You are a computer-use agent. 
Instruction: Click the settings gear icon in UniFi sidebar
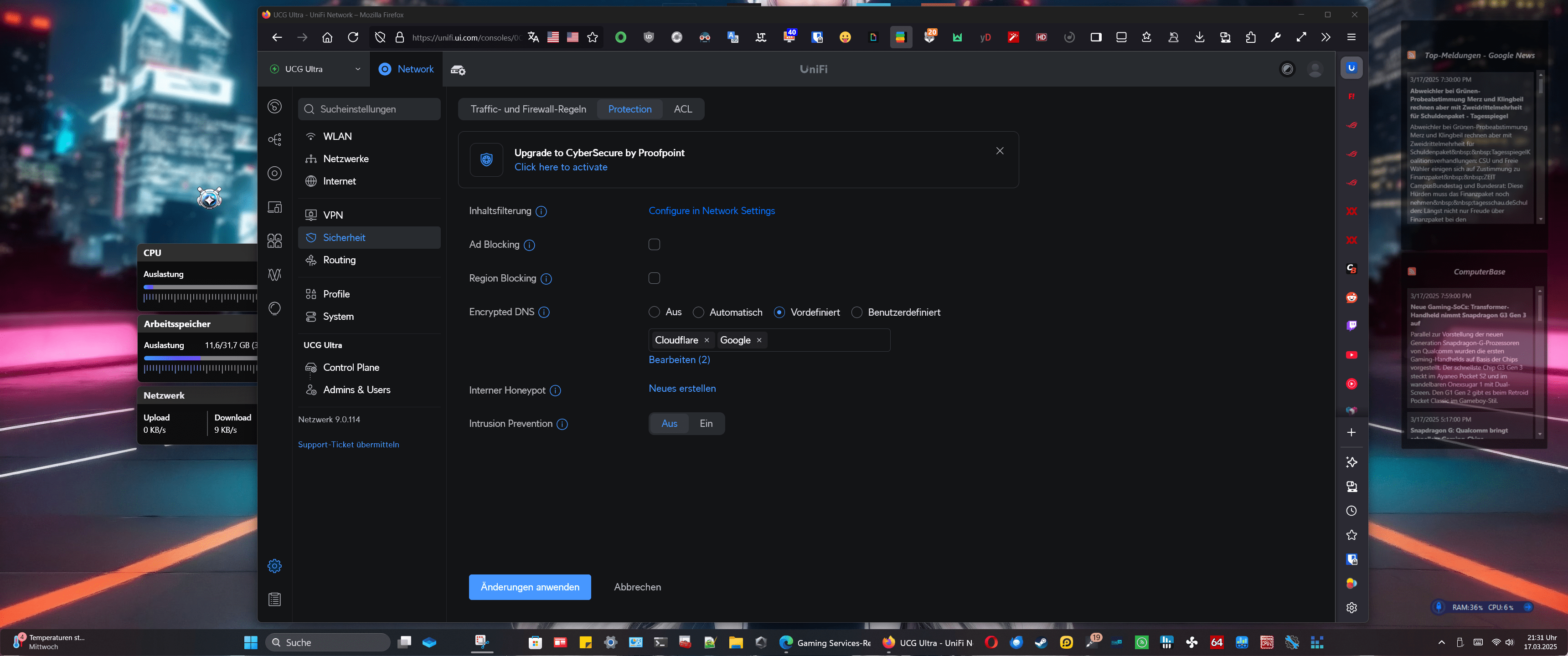(x=274, y=566)
